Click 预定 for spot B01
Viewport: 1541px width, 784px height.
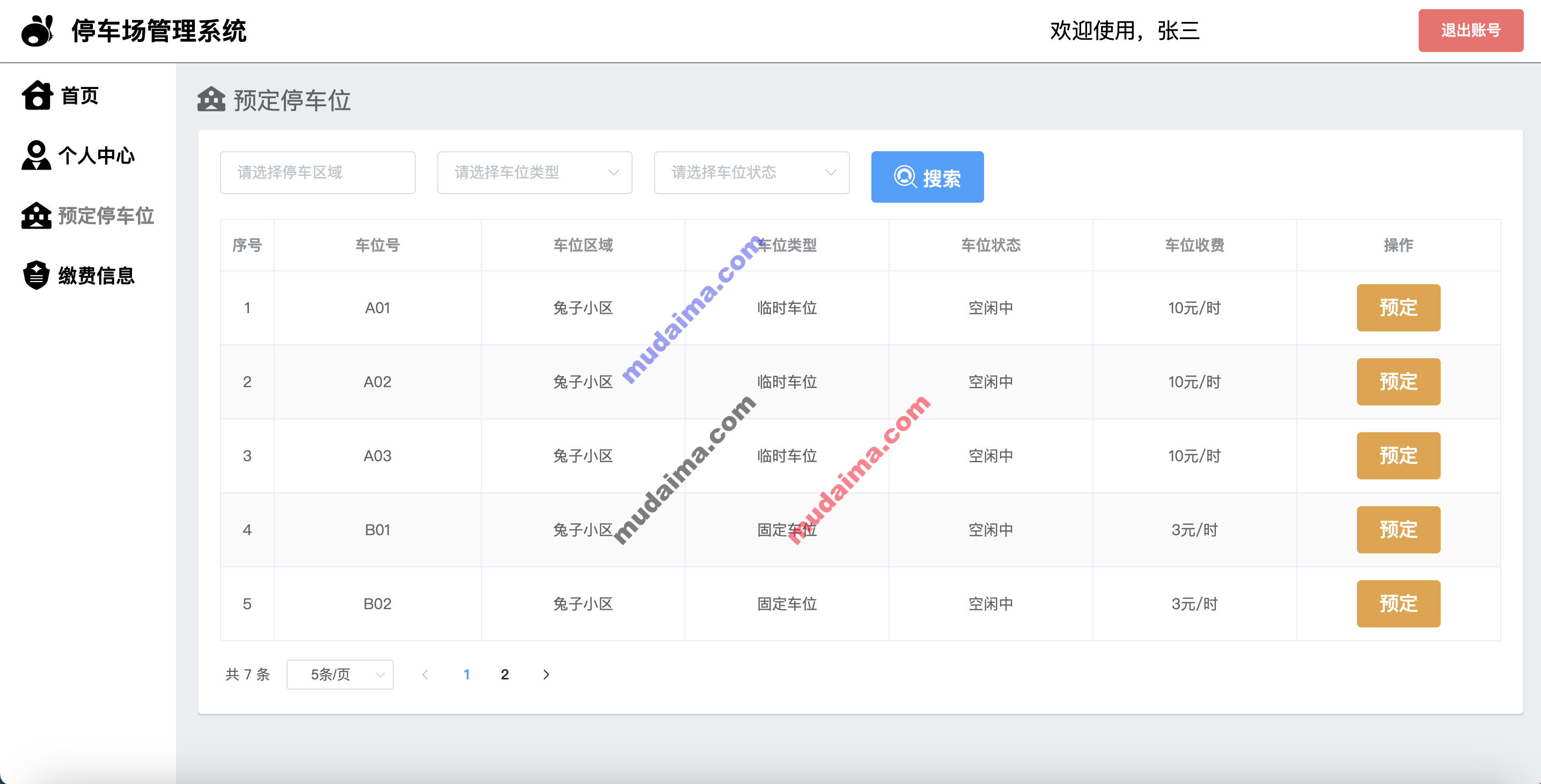1398,530
